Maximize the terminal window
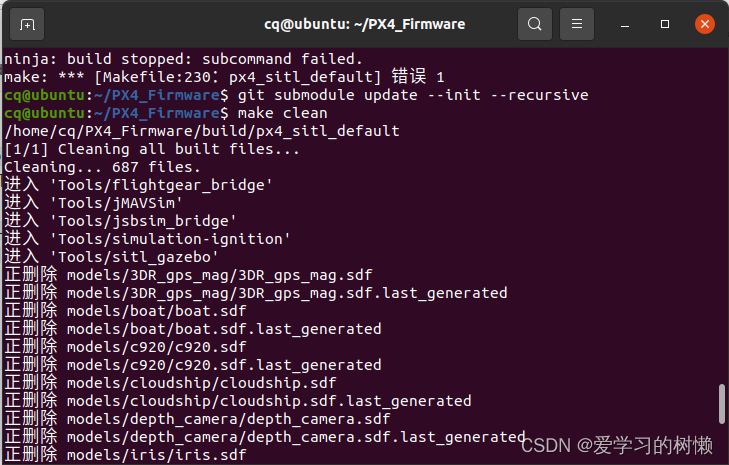The width and height of the screenshot is (729, 465). click(x=665, y=23)
